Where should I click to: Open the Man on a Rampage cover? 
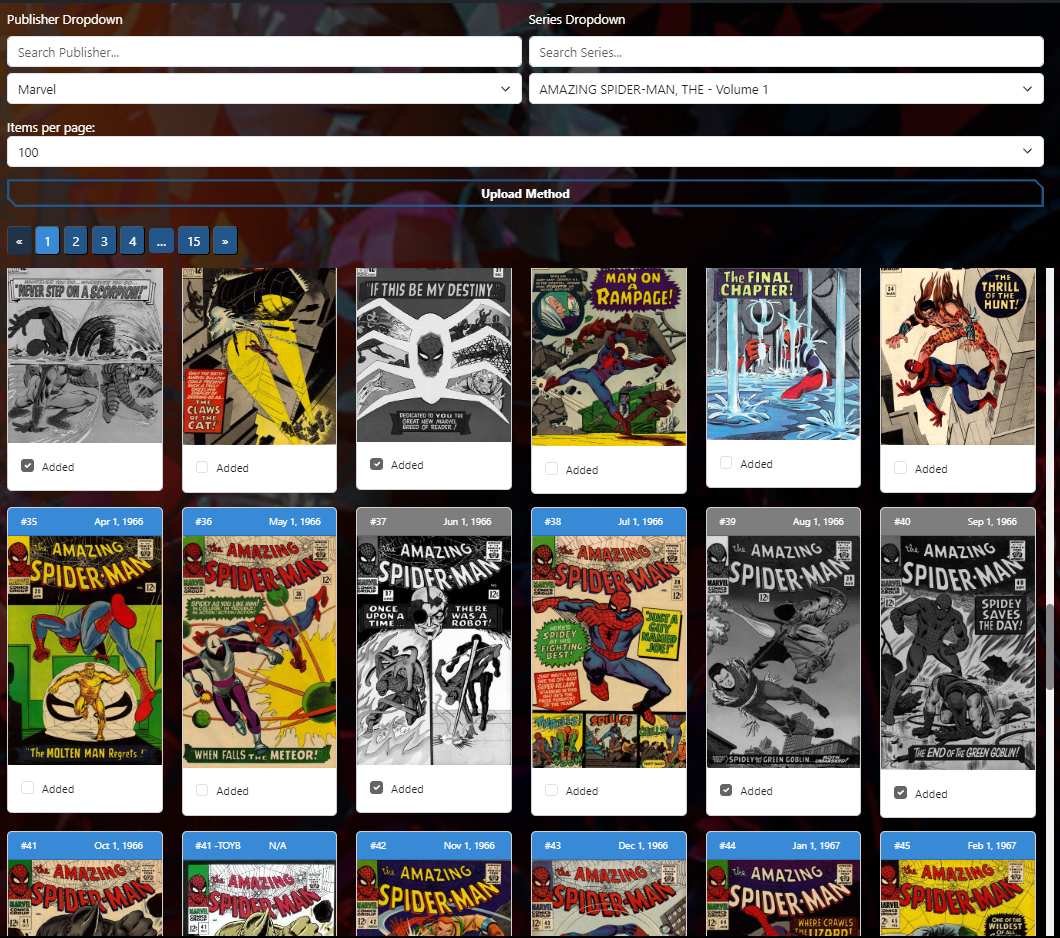pyautogui.click(x=609, y=357)
